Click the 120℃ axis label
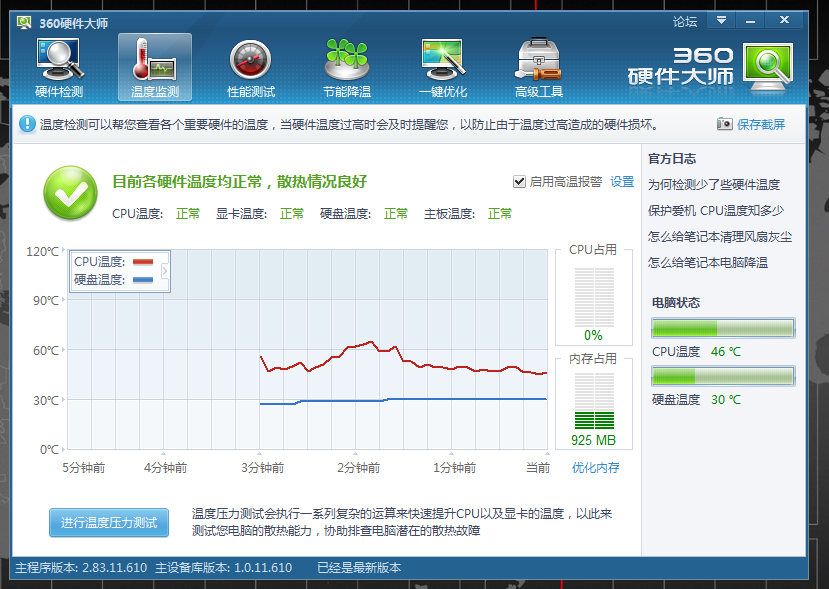 click(42, 252)
